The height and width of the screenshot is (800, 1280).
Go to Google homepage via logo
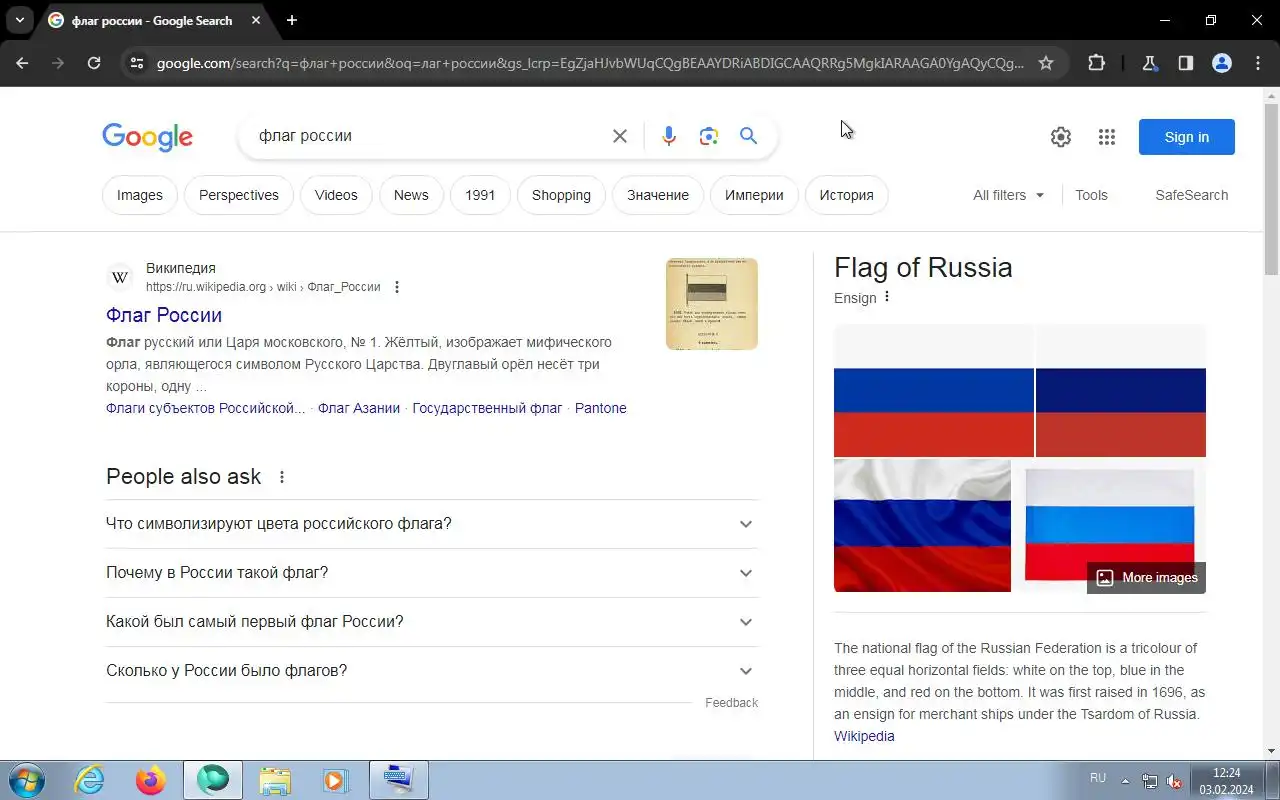click(x=147, y=137)
